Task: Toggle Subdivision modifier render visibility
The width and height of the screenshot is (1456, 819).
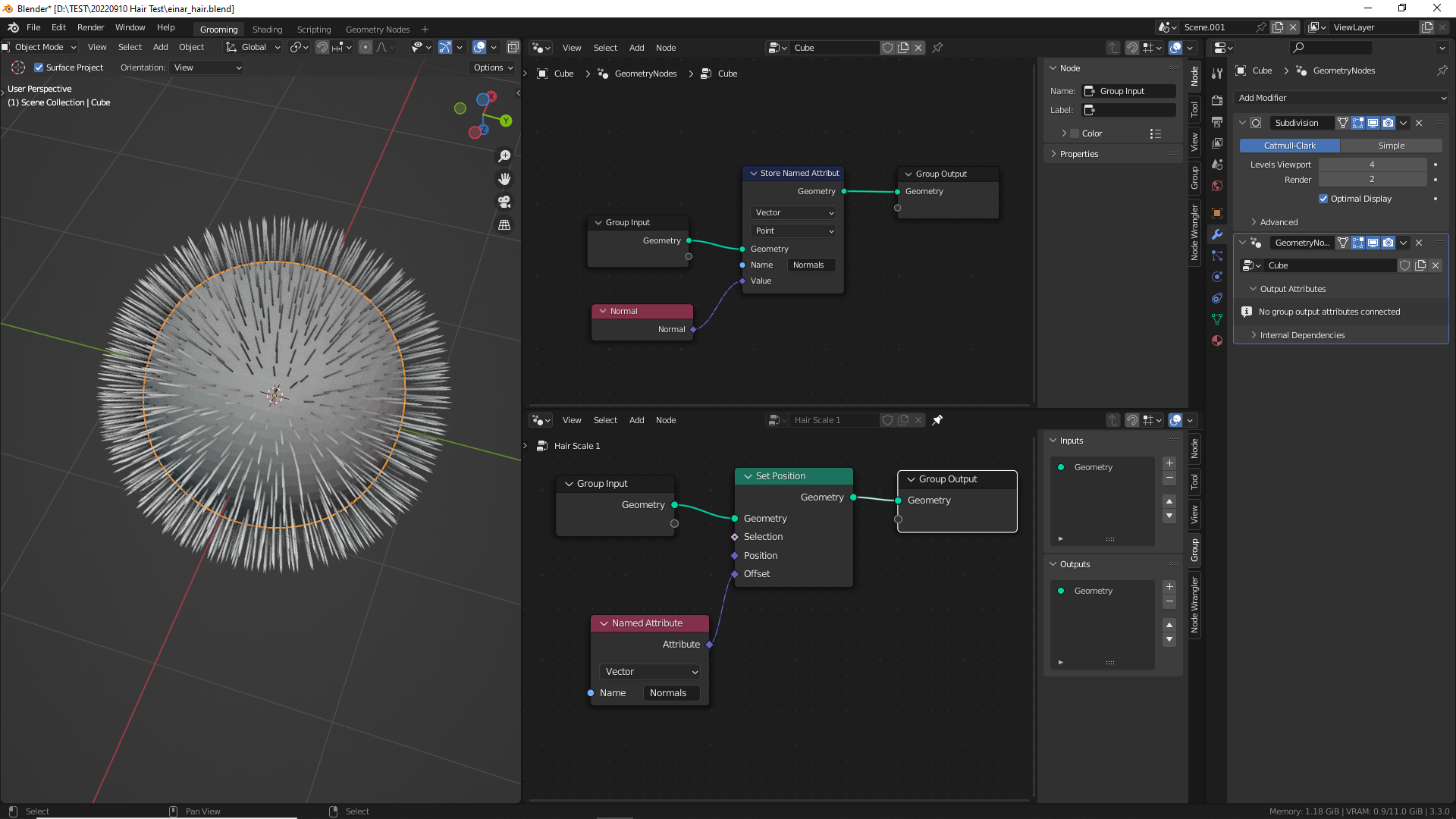Action: [1389, 123]
